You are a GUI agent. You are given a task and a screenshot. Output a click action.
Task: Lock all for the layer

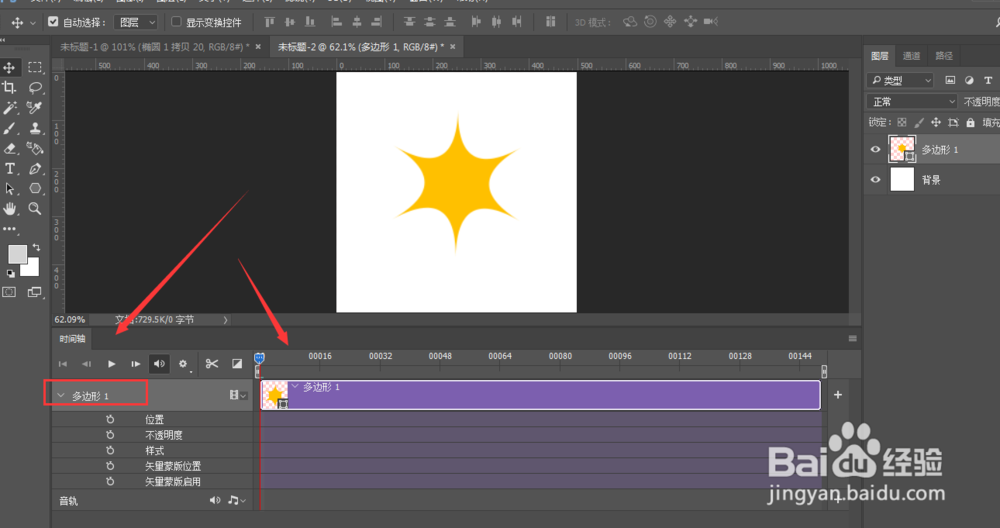[x=970, y=122]
